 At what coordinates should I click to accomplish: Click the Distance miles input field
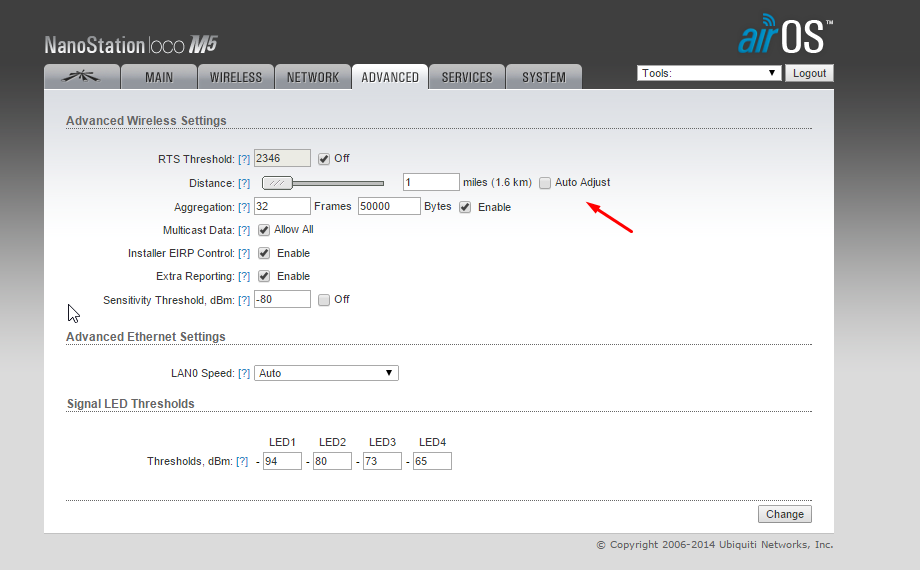(431, 182)
